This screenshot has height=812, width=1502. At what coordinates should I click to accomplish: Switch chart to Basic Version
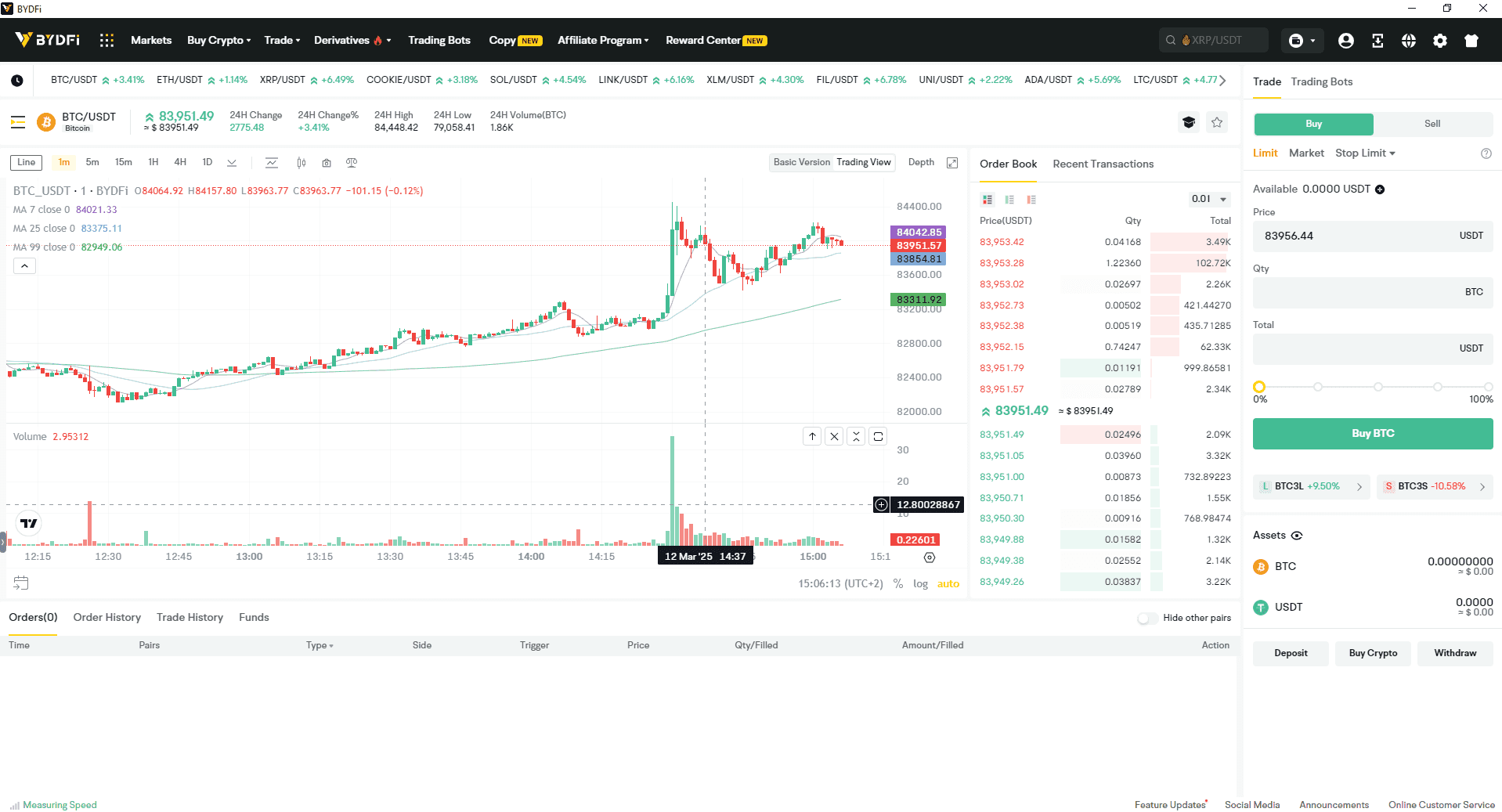802,162
